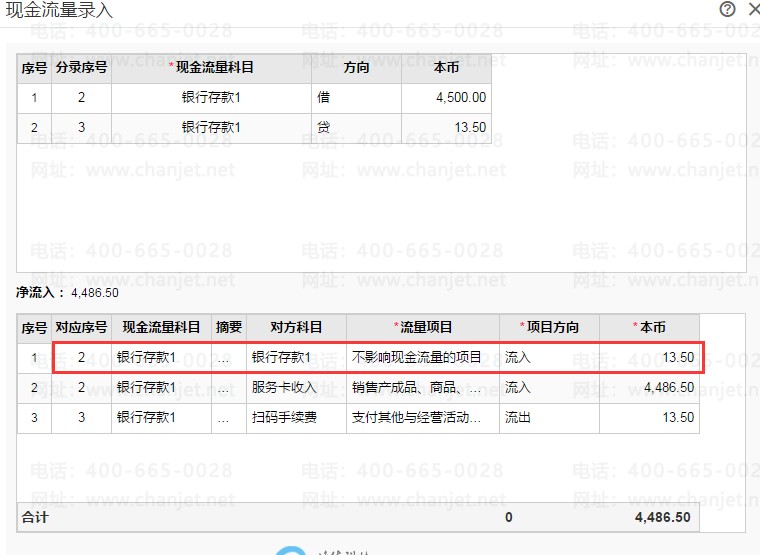Open the 摘要 ellipsis for 扫码手续费 row
The width and height of the screenshot is (760, 555).
click(222, 417)
